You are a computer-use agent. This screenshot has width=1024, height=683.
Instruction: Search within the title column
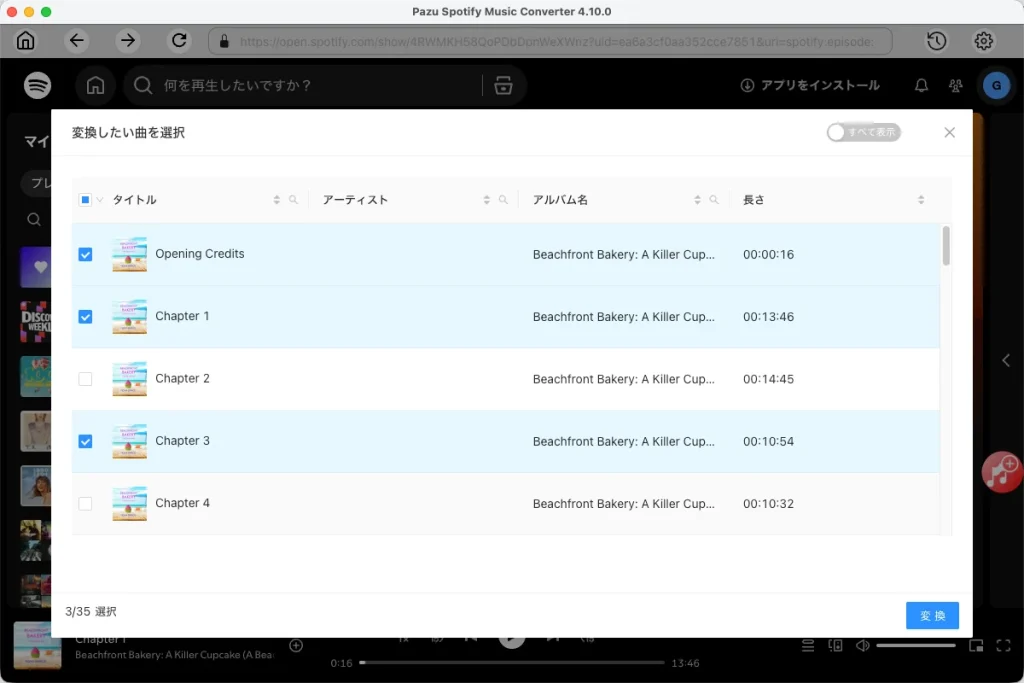pos(293,200)
